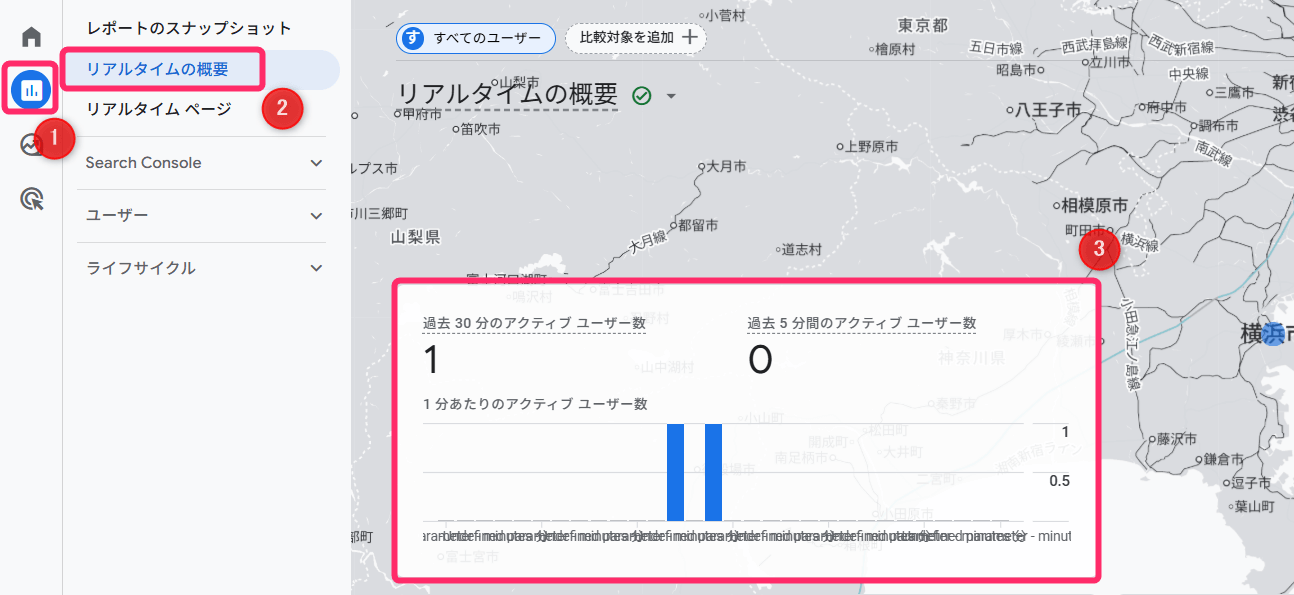Open the Home icon in sidebar
Viewport: 1294px width, 595px height.
click(31, 37)
